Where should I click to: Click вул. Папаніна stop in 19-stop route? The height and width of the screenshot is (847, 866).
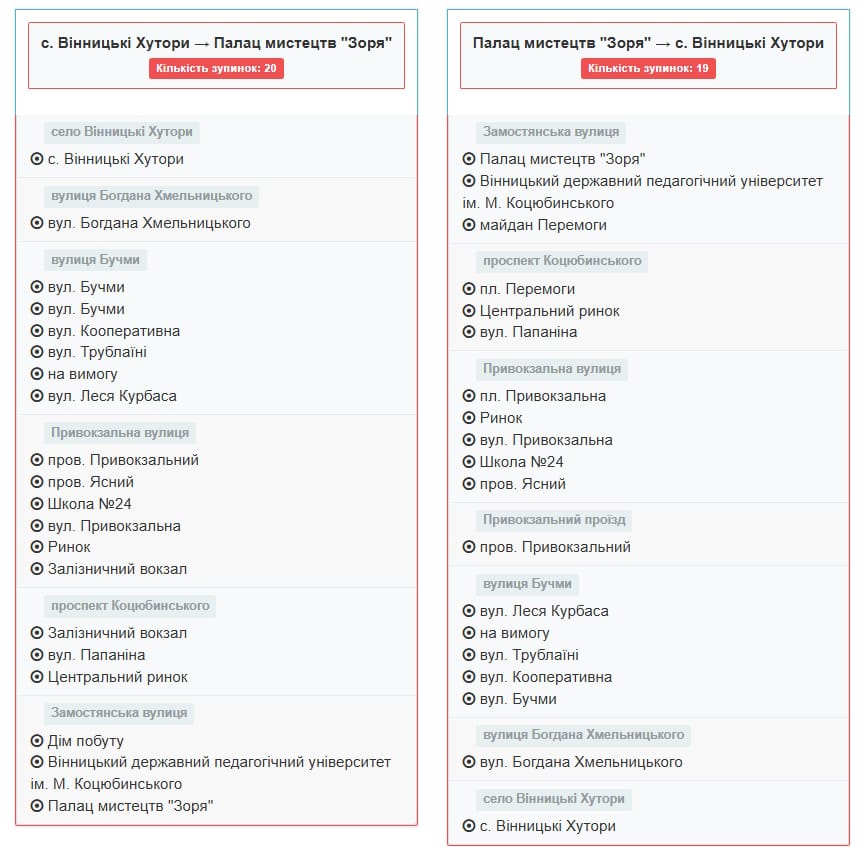(529, 332)
